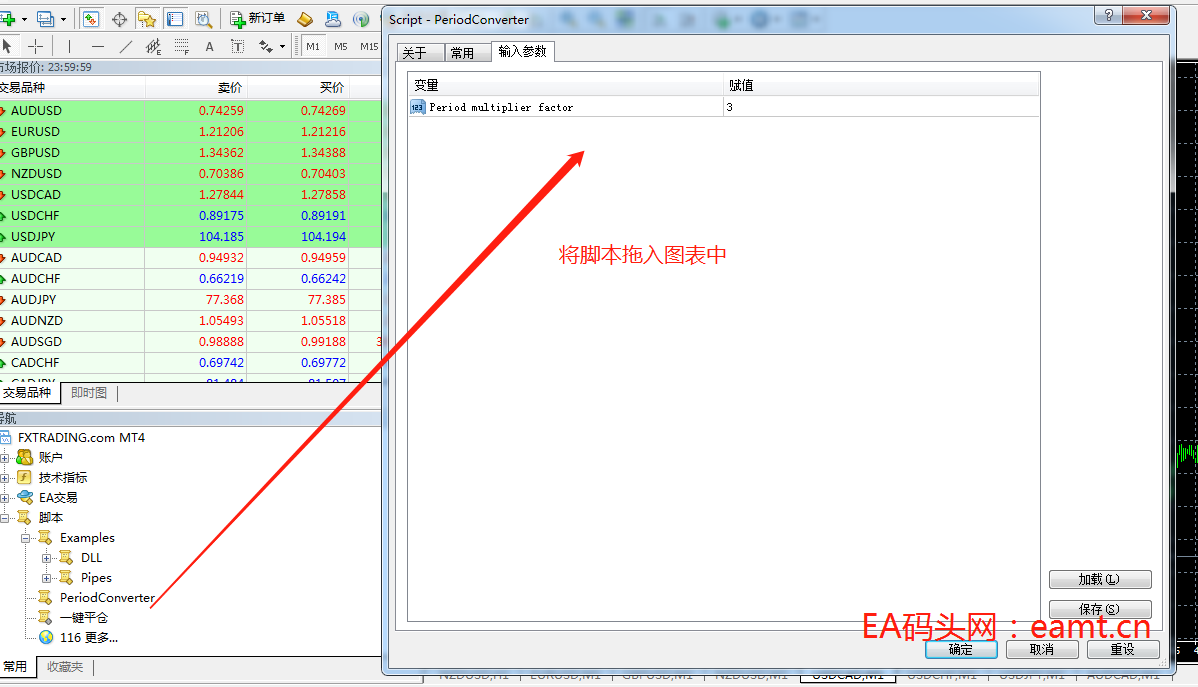Select the cursor arrow tool
Screen dimensions: 1198x687
(8, 47)
